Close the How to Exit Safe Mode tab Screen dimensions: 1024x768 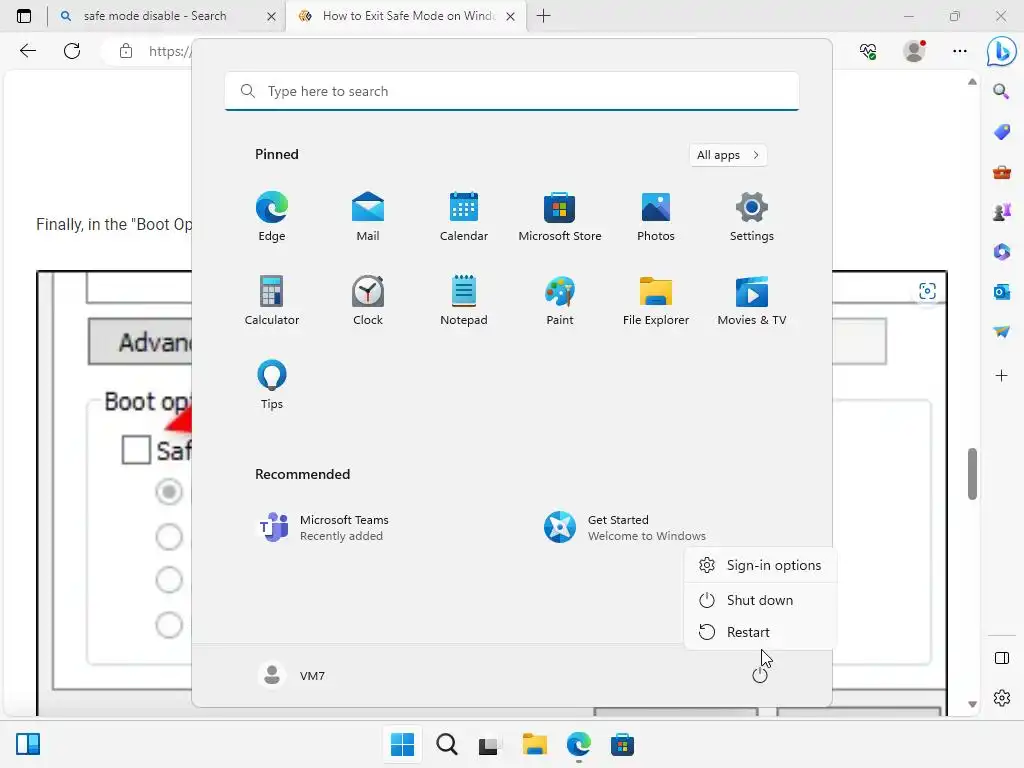[x=511, y=16]
